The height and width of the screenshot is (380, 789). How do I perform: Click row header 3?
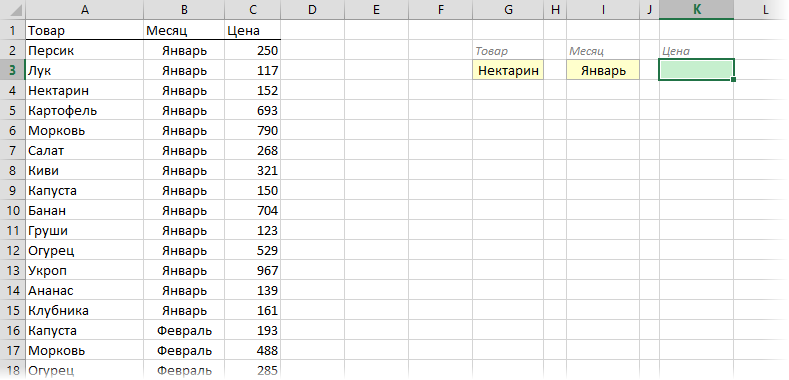point(13,70)
